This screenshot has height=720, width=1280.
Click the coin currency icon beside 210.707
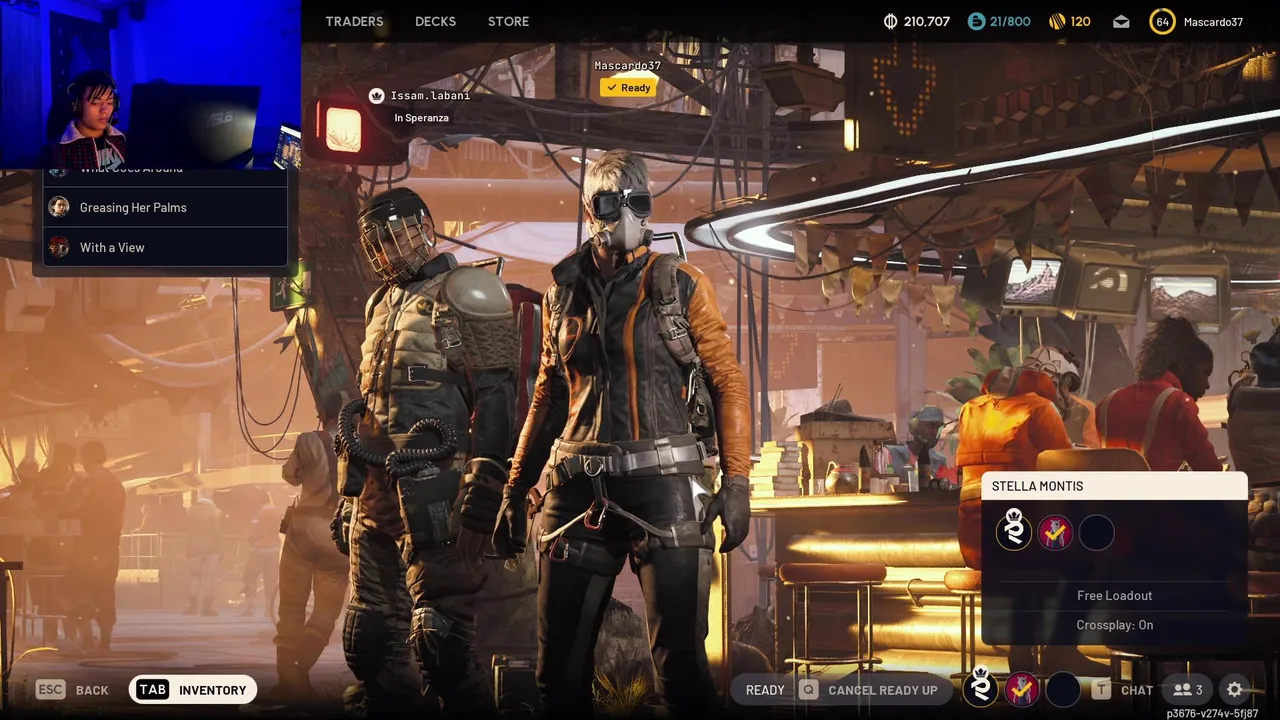pyautogui.click(x=891, y=21)
